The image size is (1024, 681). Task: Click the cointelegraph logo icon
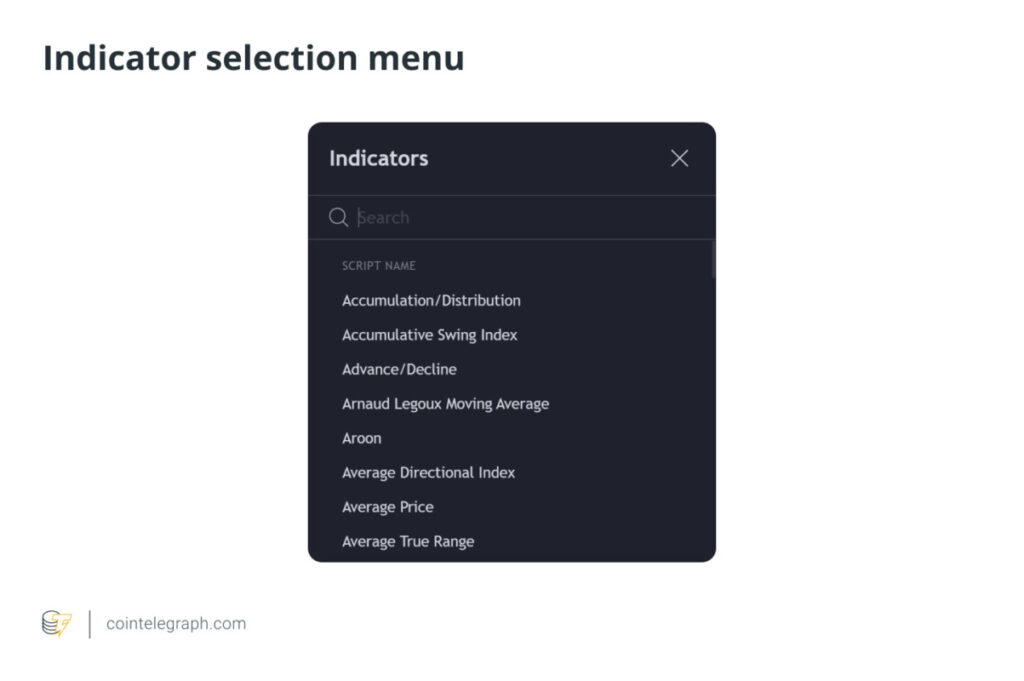pos(55,623)
